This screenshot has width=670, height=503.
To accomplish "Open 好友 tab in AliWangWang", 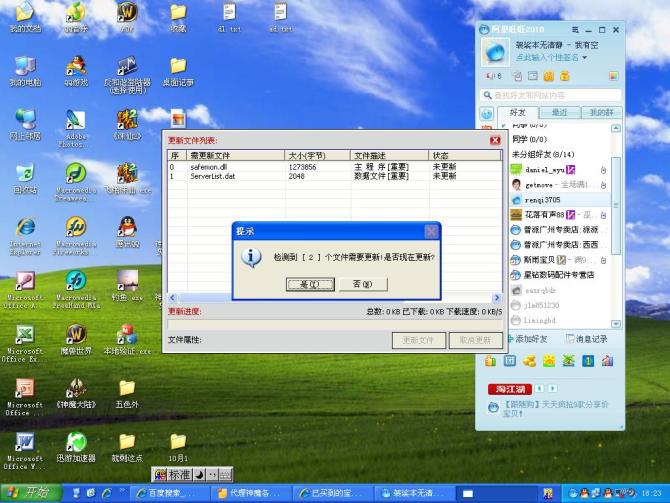I will (x=517, y=113).
